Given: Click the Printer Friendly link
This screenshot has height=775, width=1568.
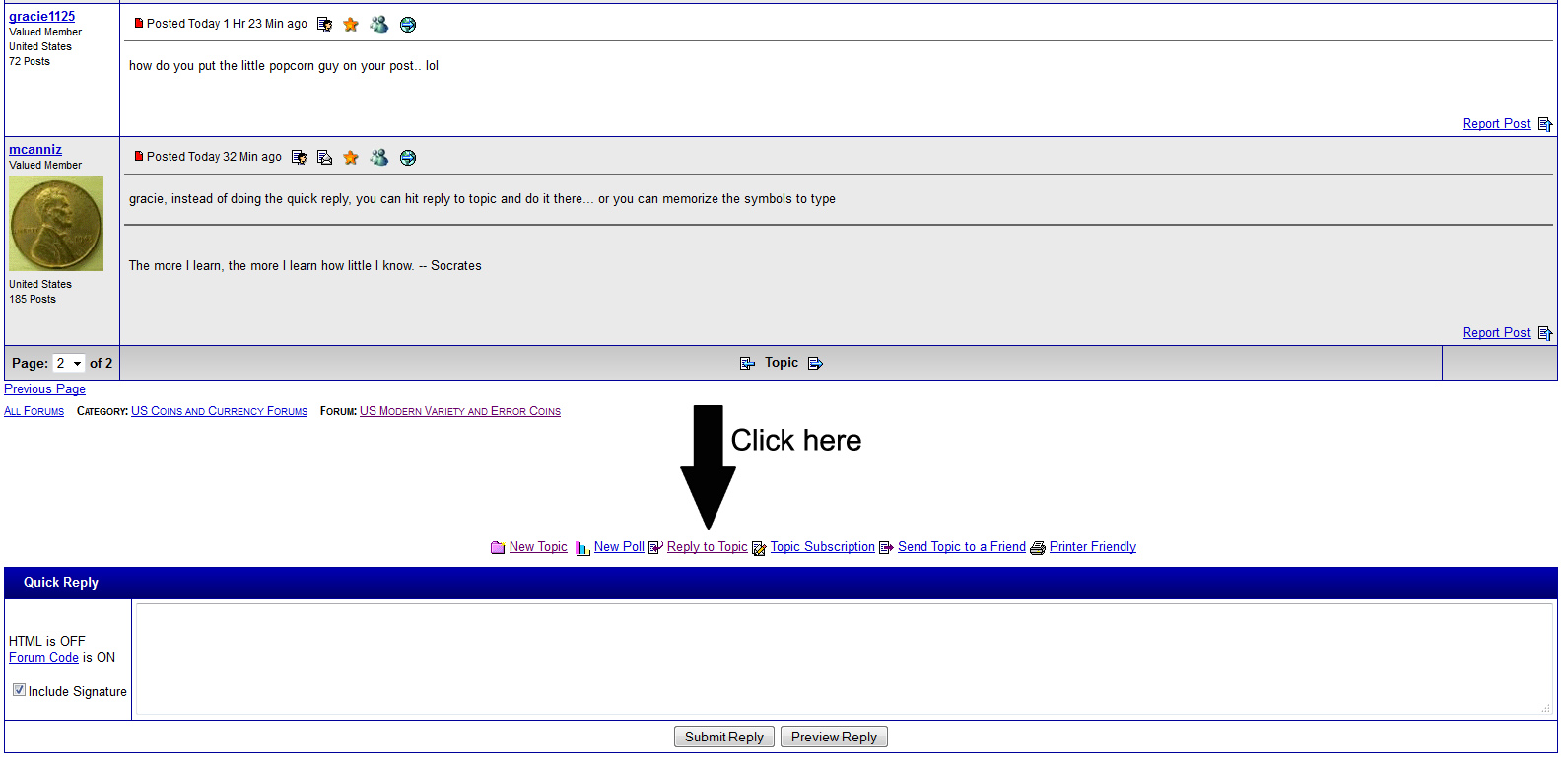Looking at the screenshot, I should pyautogui.click(x=1093, y=546).
